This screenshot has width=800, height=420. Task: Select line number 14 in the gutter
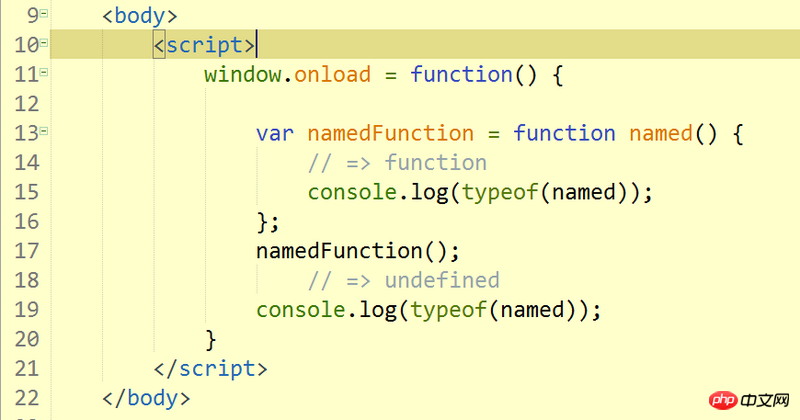click(x=27, y=163)
